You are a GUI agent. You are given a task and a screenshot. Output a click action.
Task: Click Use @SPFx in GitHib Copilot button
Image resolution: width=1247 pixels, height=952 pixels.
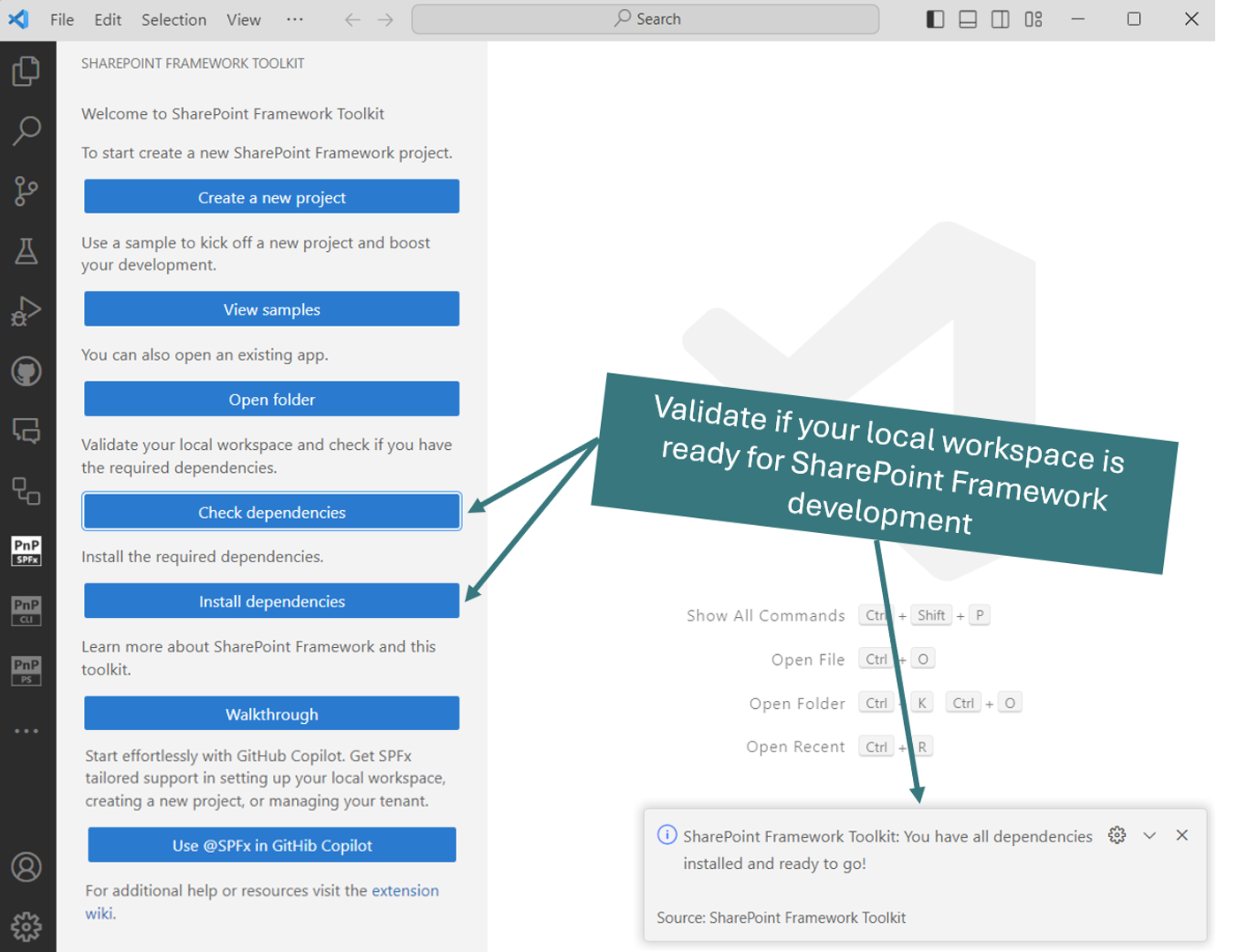point(271,845)
